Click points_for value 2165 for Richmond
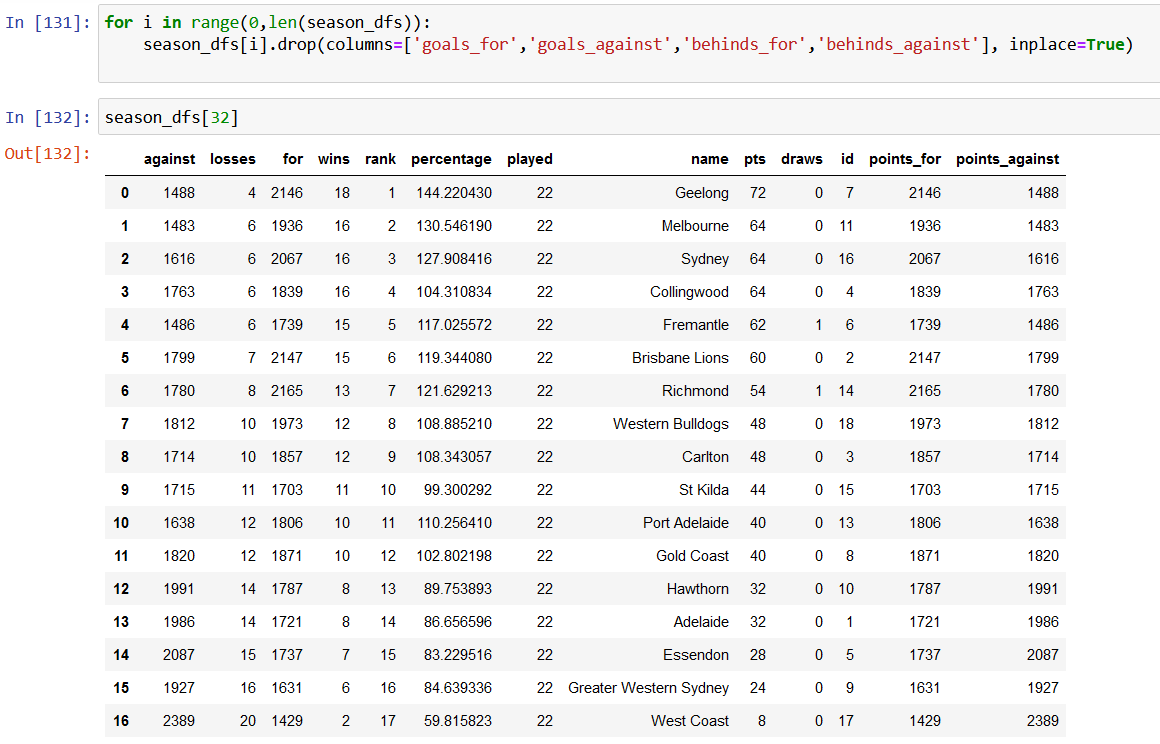This screenshot has height=744, width=1160. [925, 390]
